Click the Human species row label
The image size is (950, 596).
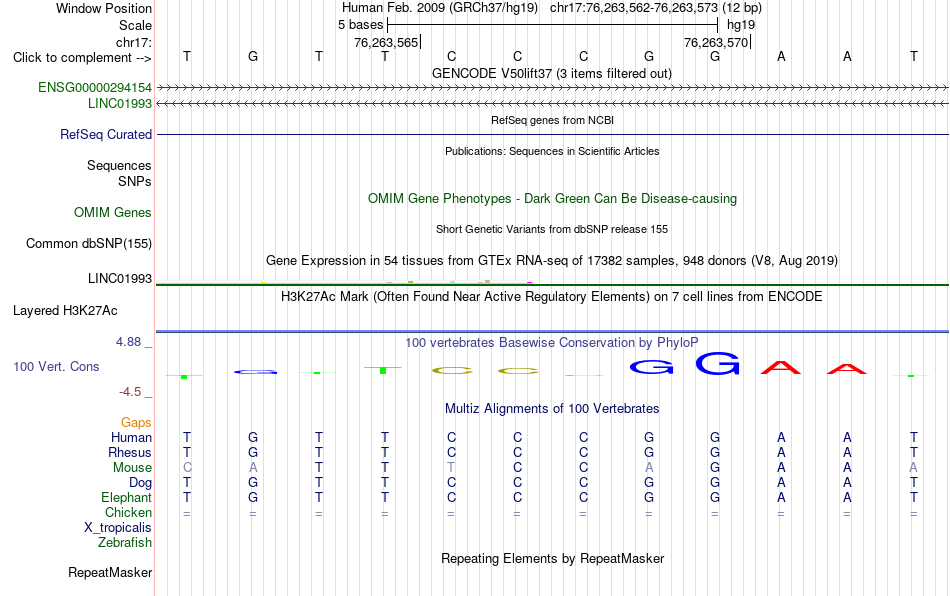tap(131, 437)
